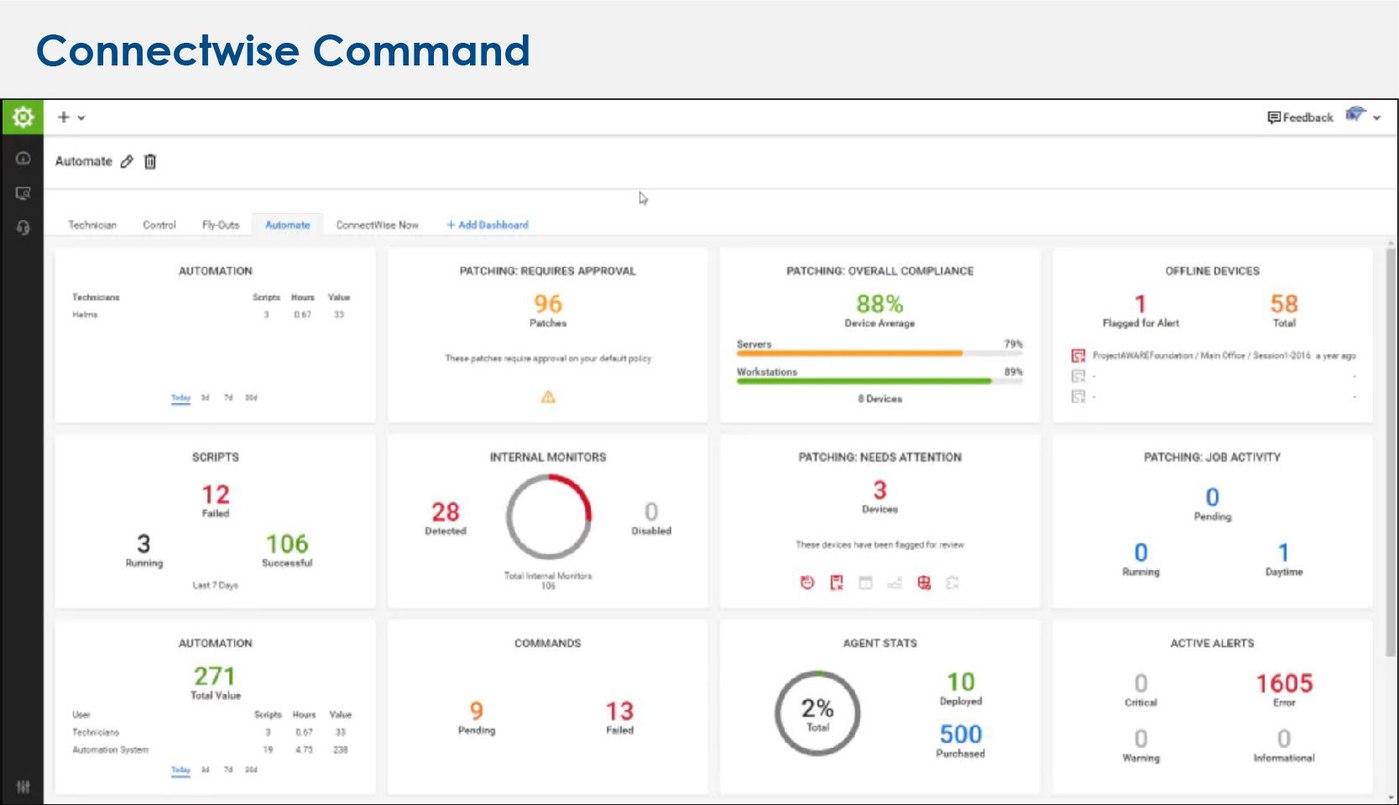1399x805 pixels.
Task: Select 30d in Automation card listing Helms
Action: pyautogui.click(x=251, y=398)
